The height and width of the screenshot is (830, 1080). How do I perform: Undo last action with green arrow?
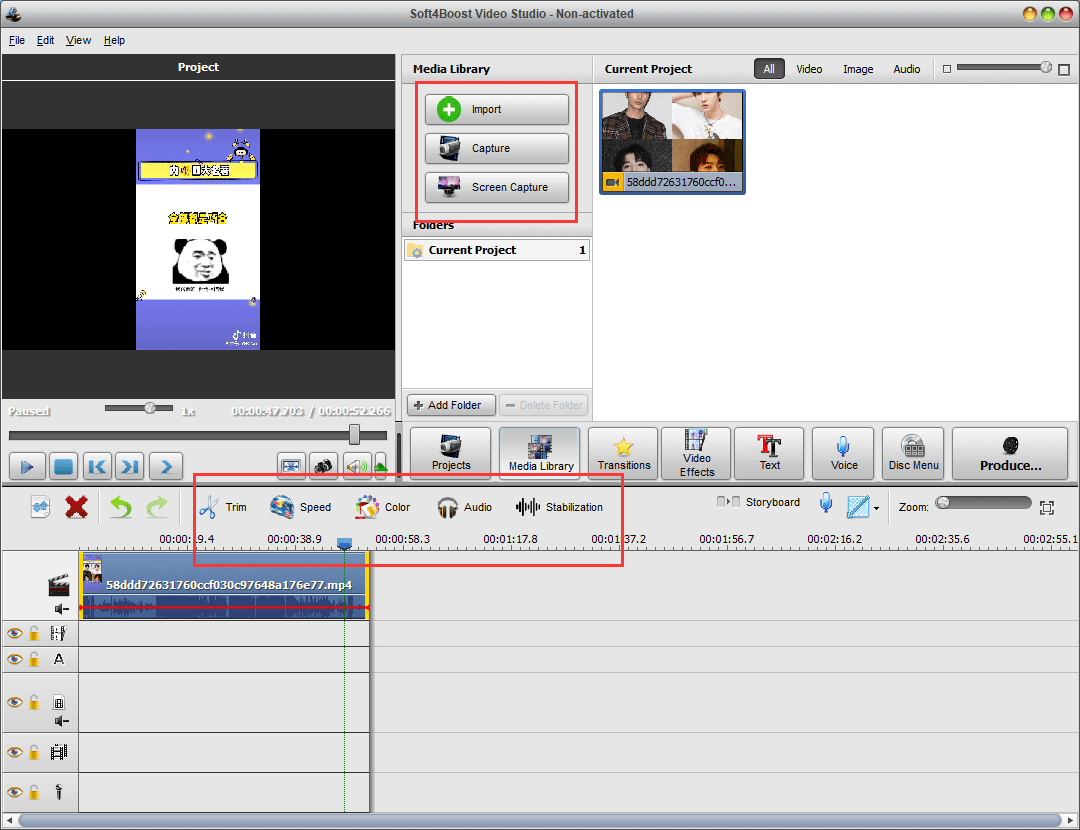click(x=121, y=507)
